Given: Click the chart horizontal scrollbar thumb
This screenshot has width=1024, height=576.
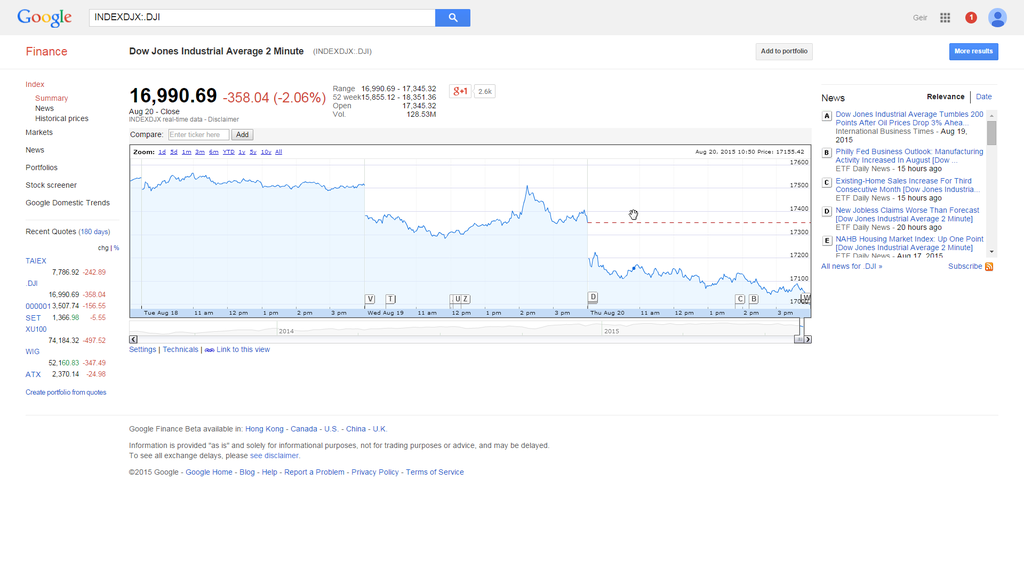Looking at the screenshot, I should point(799,340).
